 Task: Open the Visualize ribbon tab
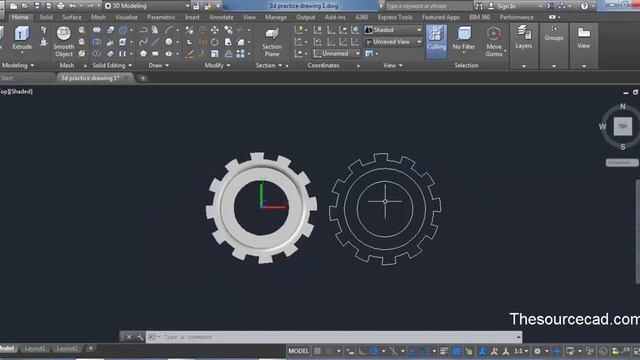(x=126, y=17)
